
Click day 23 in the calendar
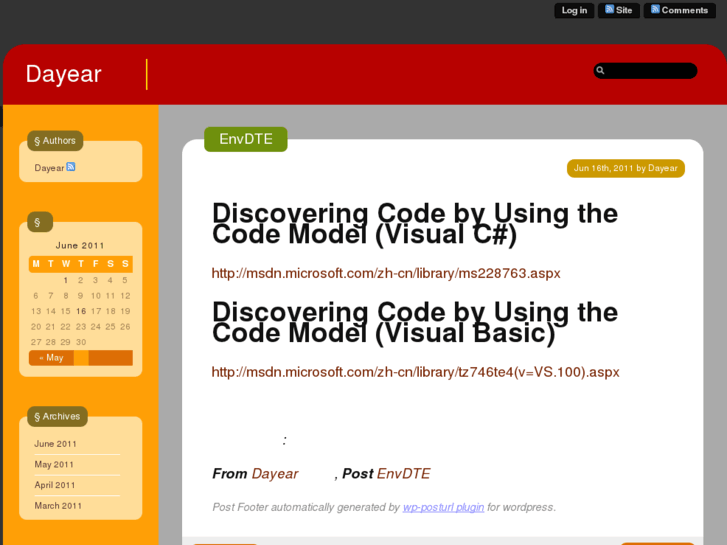pyautogui.click(x=81, y=327)
